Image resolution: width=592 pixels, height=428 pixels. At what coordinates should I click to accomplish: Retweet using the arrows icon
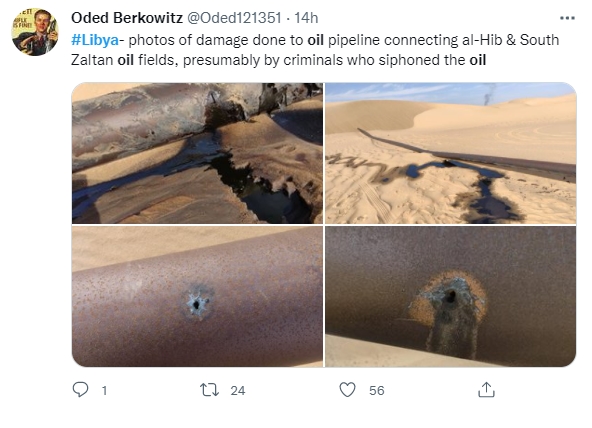(x=209, y=390)
